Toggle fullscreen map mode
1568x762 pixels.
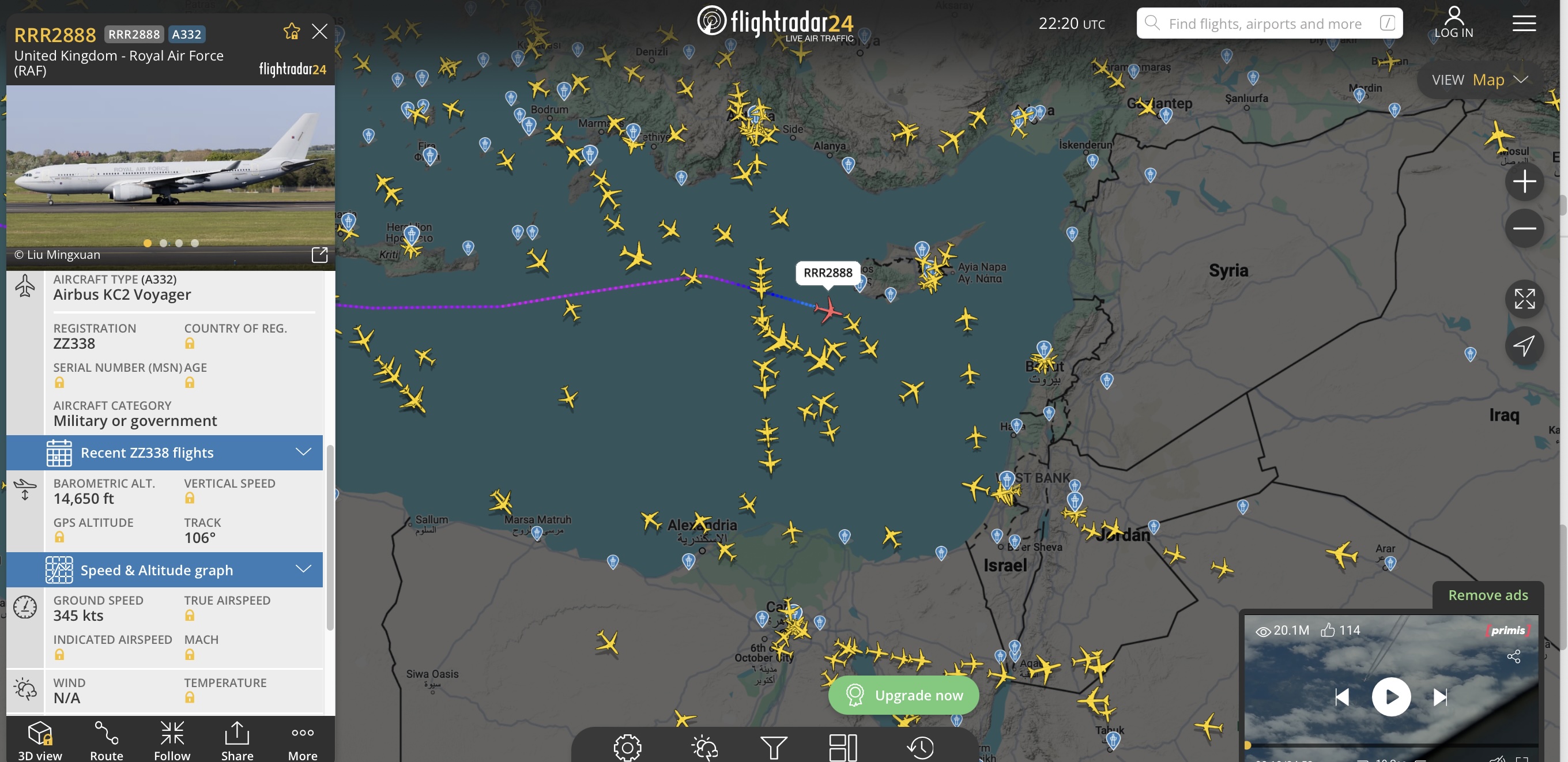[1524, 299]
